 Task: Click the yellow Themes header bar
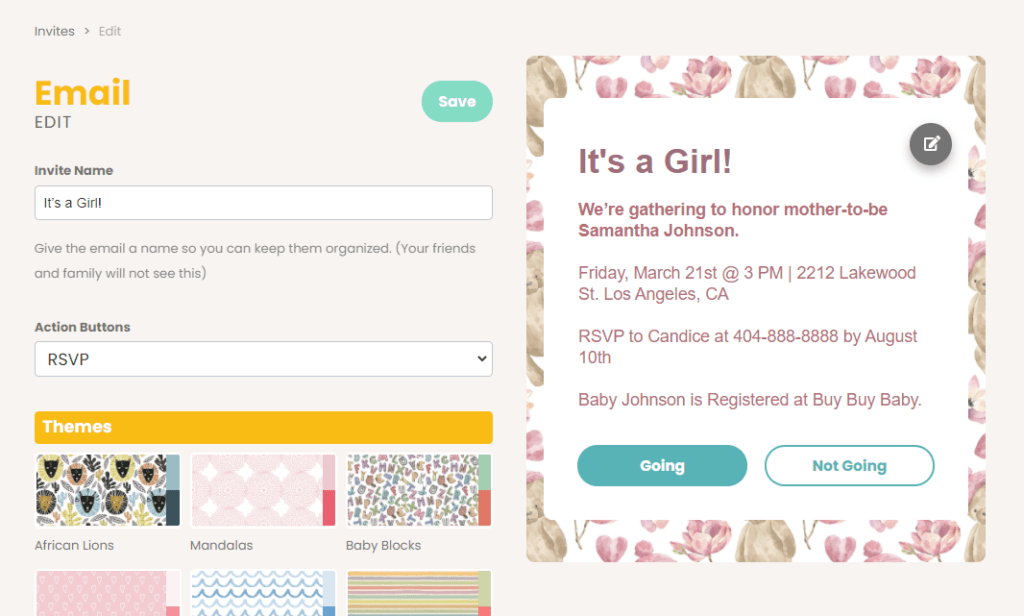263,427
